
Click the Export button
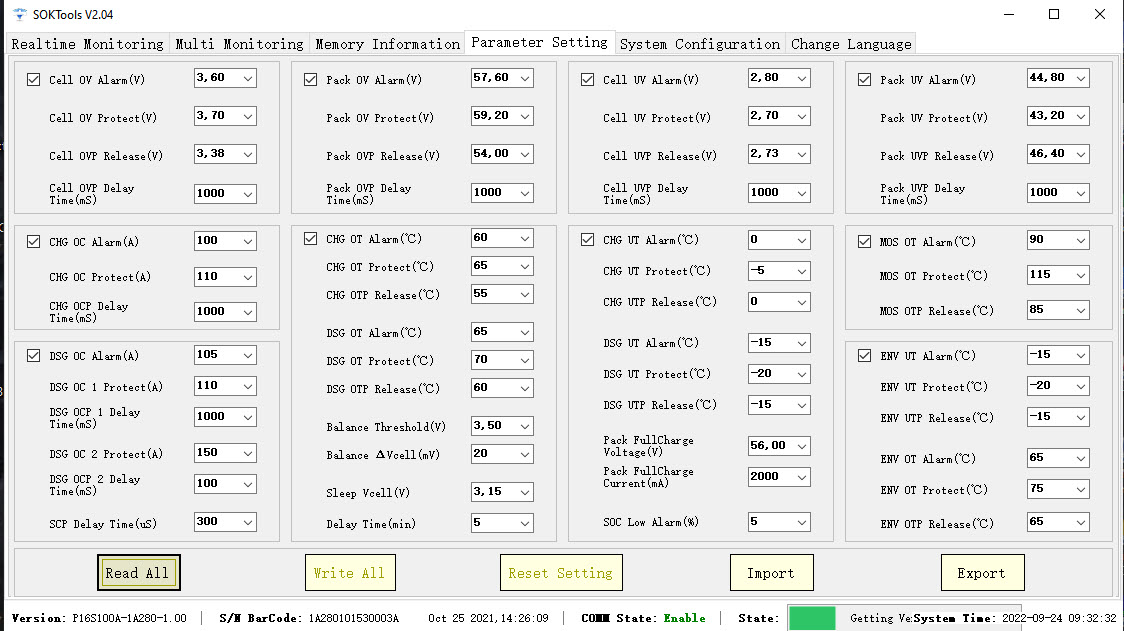point(982,573)
